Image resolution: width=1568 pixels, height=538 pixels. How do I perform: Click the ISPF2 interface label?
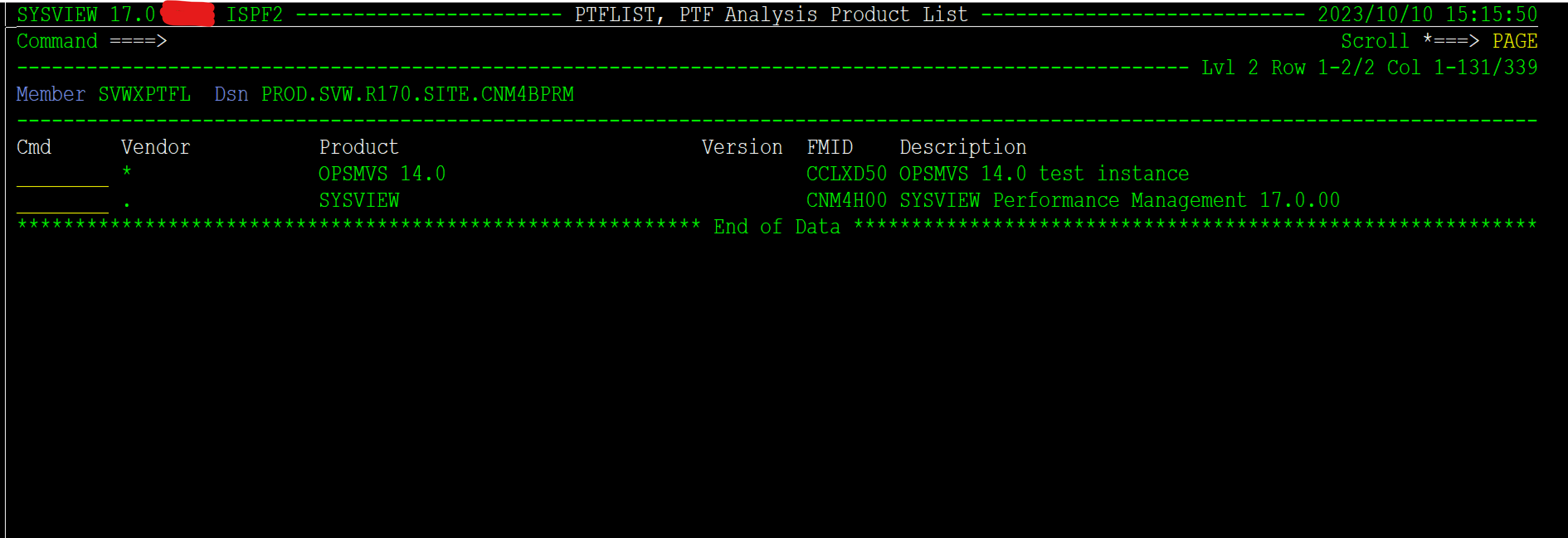tap(254, 14)
